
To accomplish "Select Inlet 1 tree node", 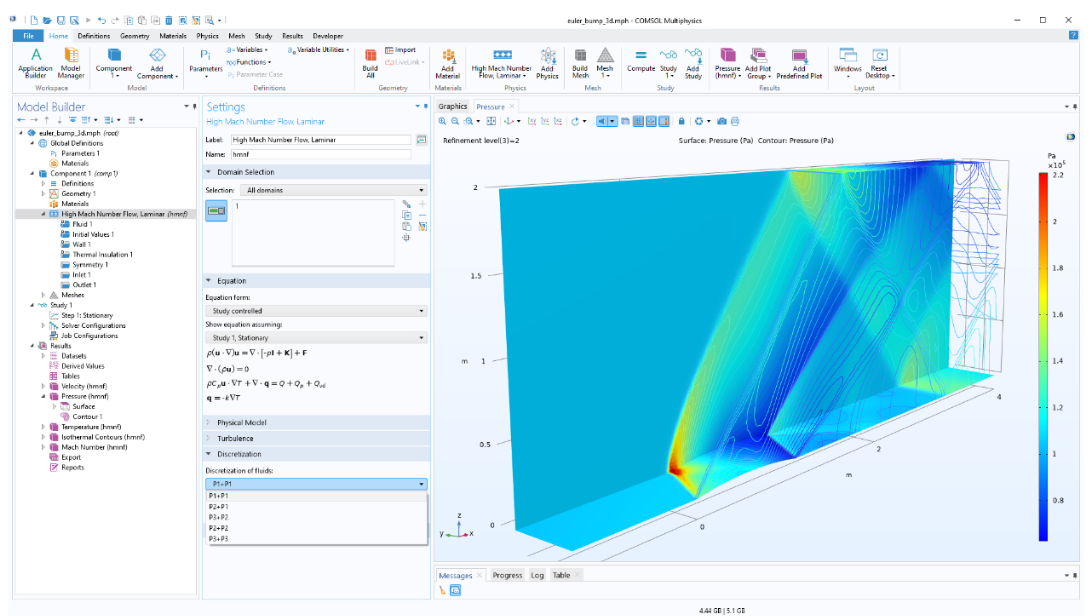I will point(81,275).
